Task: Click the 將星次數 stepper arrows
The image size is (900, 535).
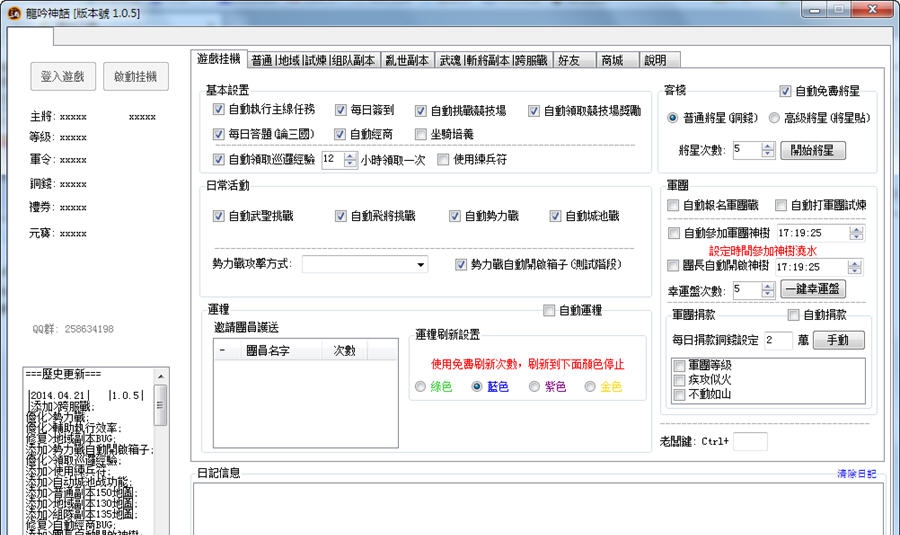Action: coord(768,150)
